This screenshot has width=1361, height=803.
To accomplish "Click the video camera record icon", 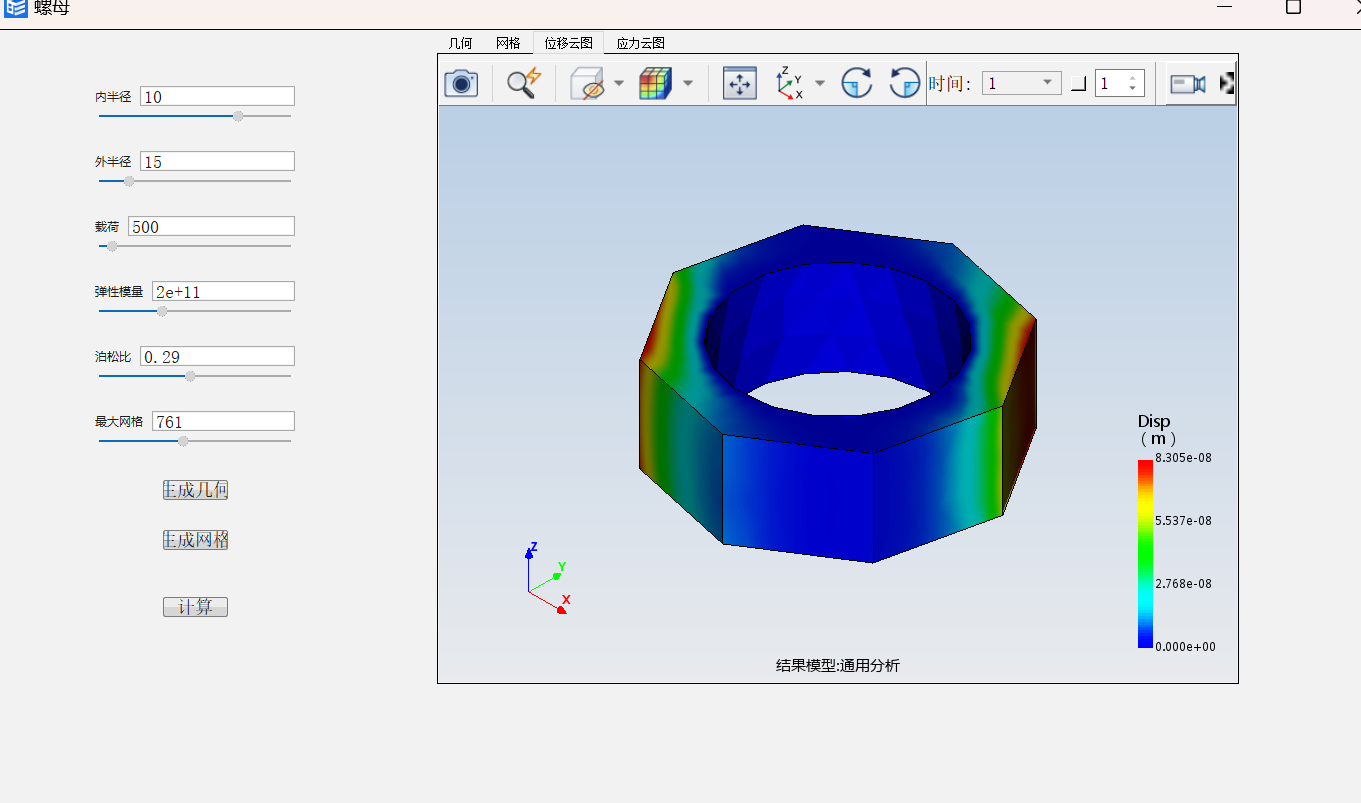I will click(x=1188, y=84).
